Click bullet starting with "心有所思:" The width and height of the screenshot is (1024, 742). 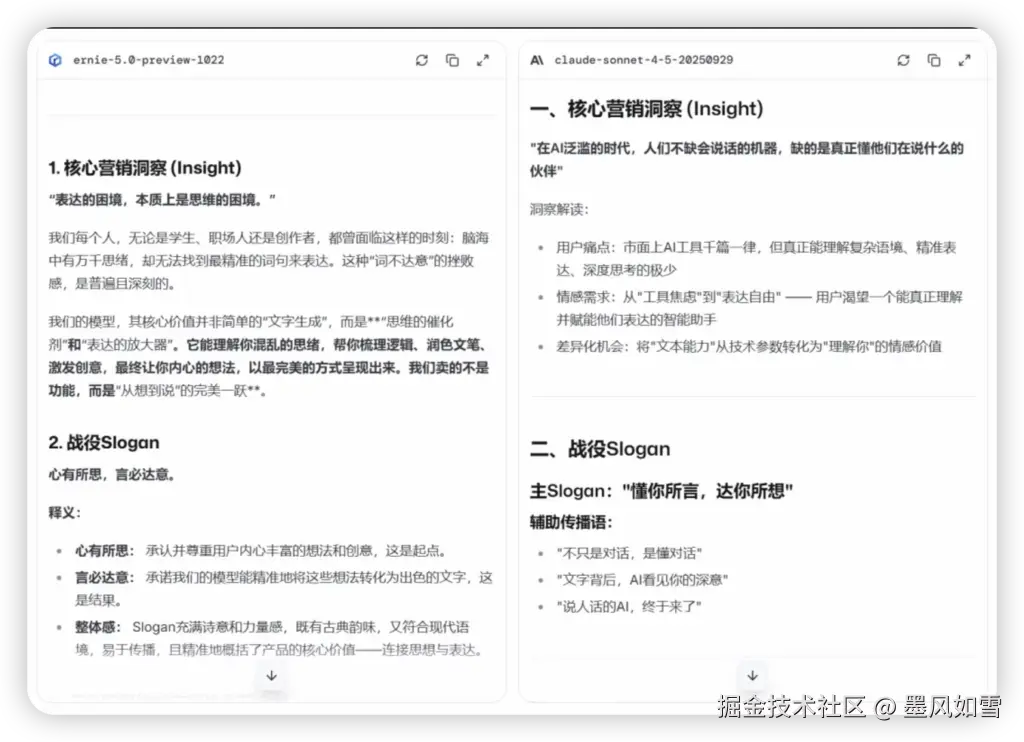(x=261, y=551)
